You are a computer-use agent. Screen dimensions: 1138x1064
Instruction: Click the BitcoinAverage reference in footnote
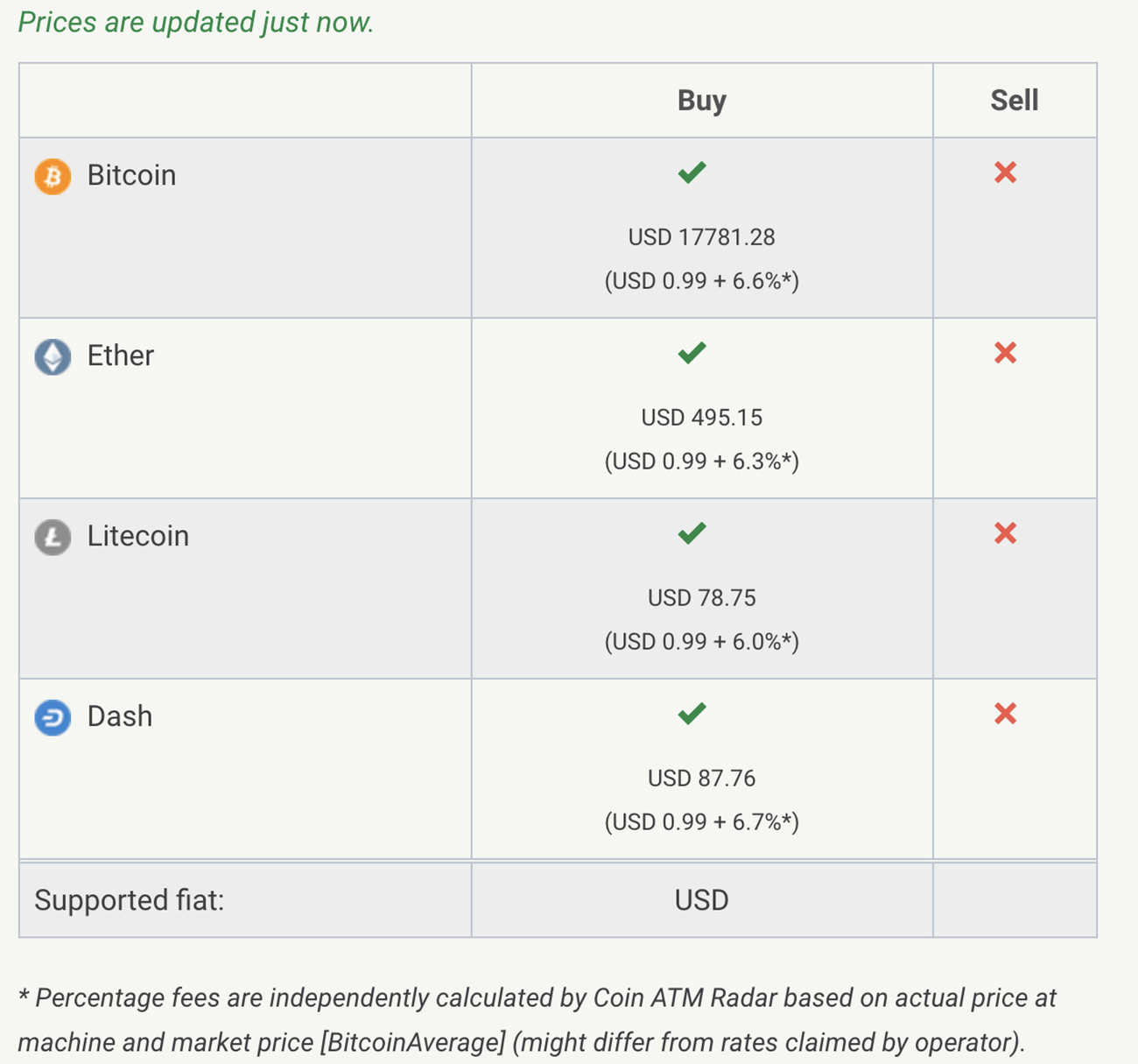413,1042
